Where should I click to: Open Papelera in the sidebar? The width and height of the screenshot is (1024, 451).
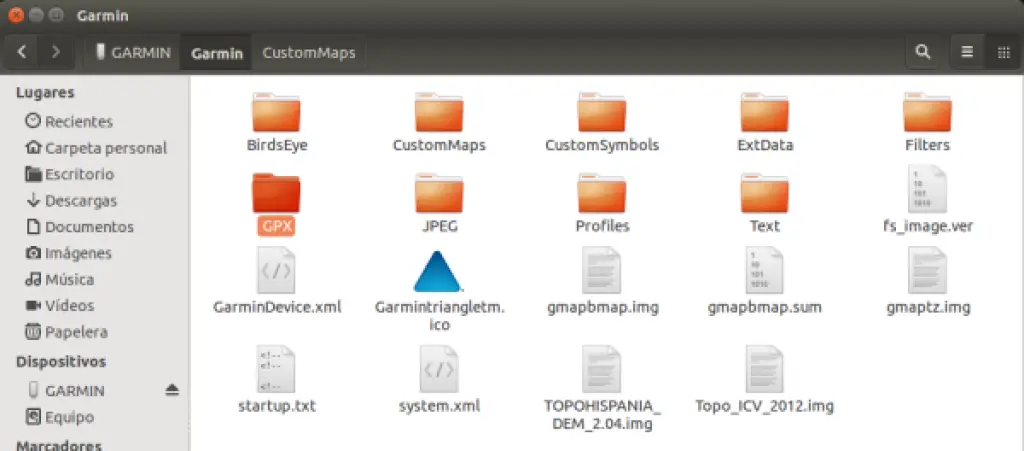coord(66,332)
